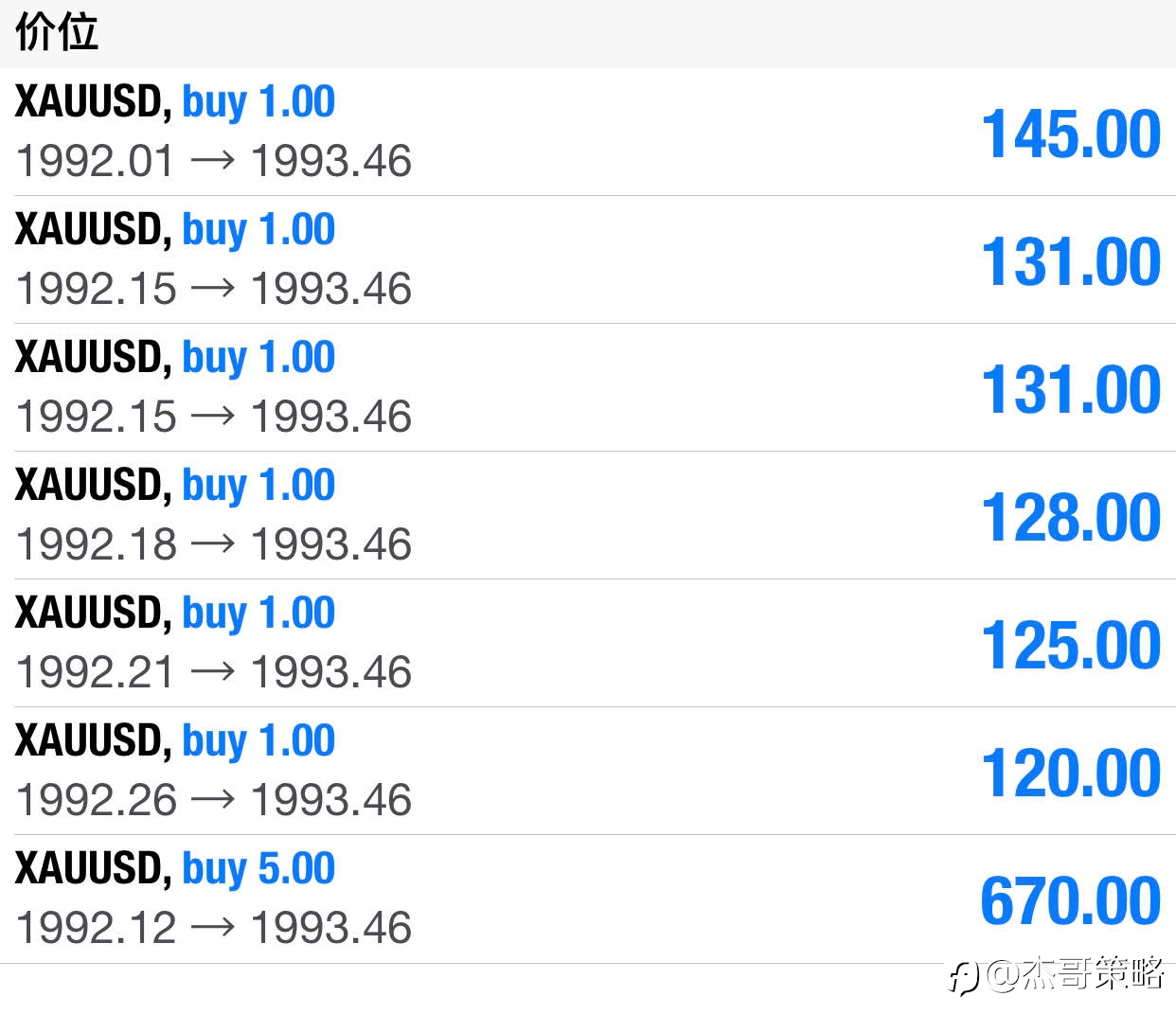Select the first 131.00 profit value
Screen dimensions: 1176x1032
click(1071, 261)
